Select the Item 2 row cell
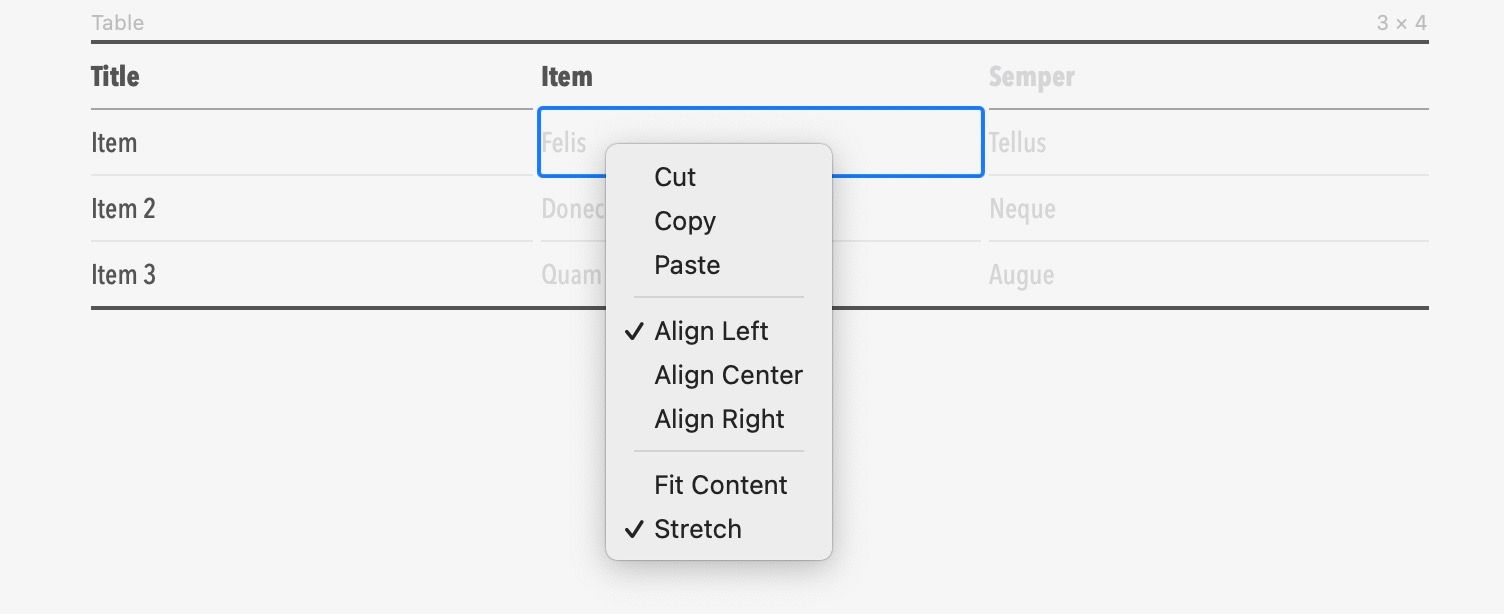The height and width of the screenshot is (614, 1504). 123,209
